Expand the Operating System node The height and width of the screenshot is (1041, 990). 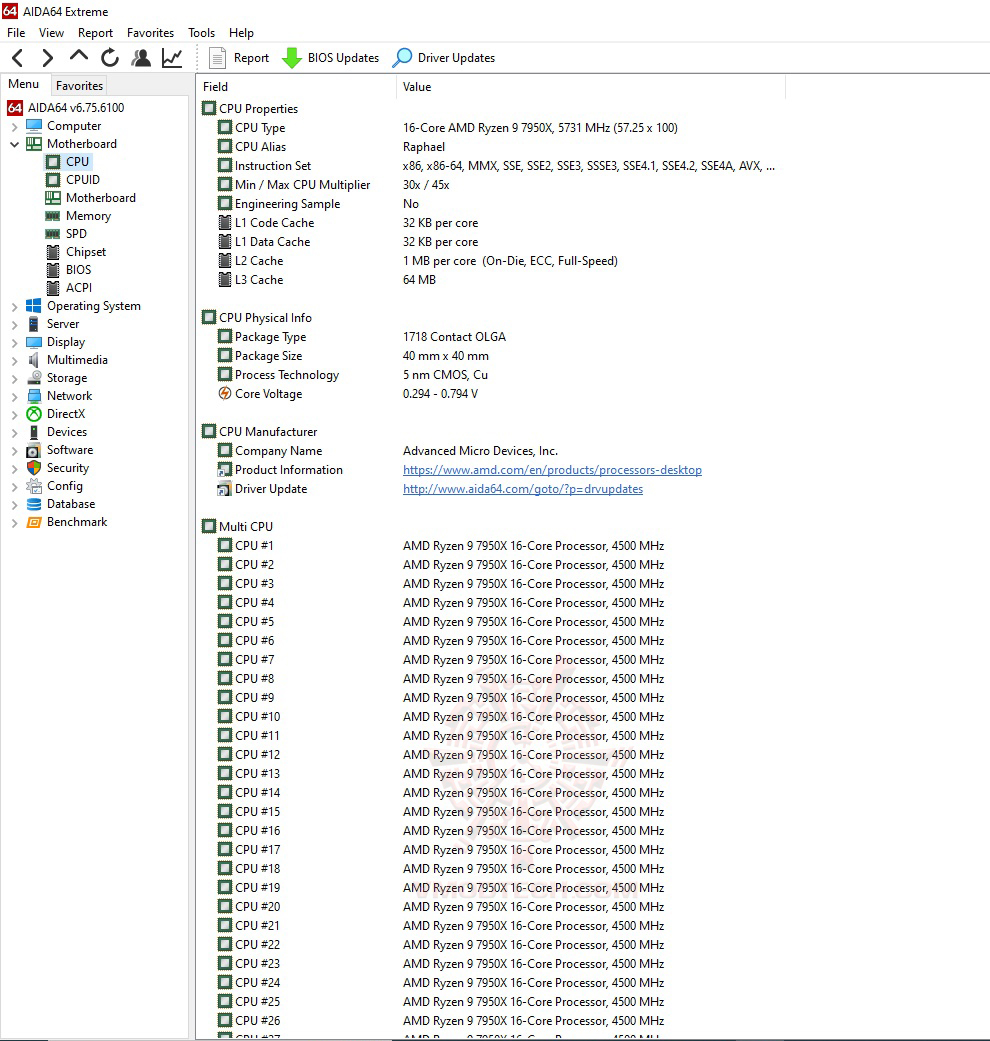15,306
